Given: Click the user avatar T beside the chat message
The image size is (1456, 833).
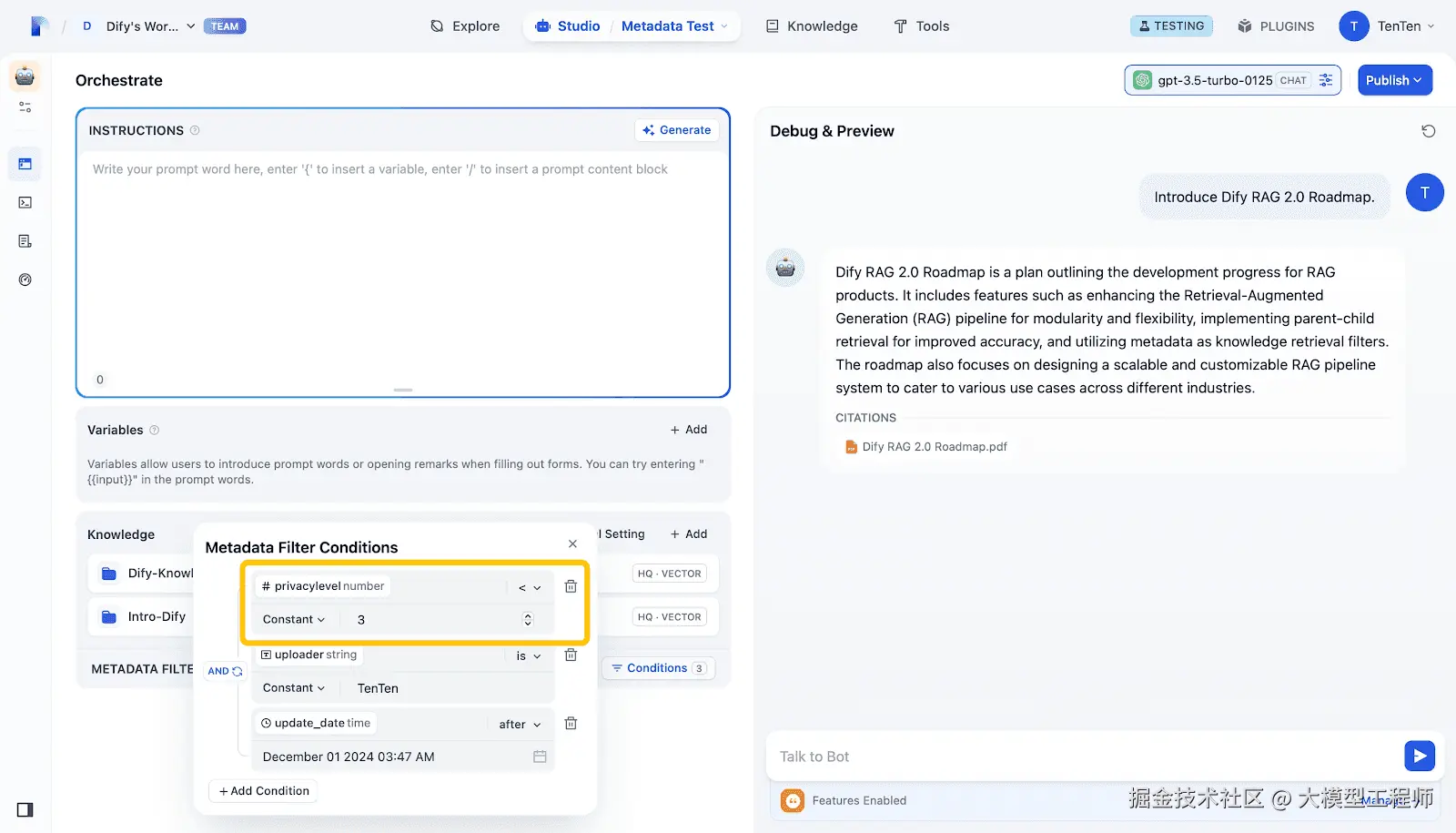Looking at the screenshot, I should click(1425, 192).
